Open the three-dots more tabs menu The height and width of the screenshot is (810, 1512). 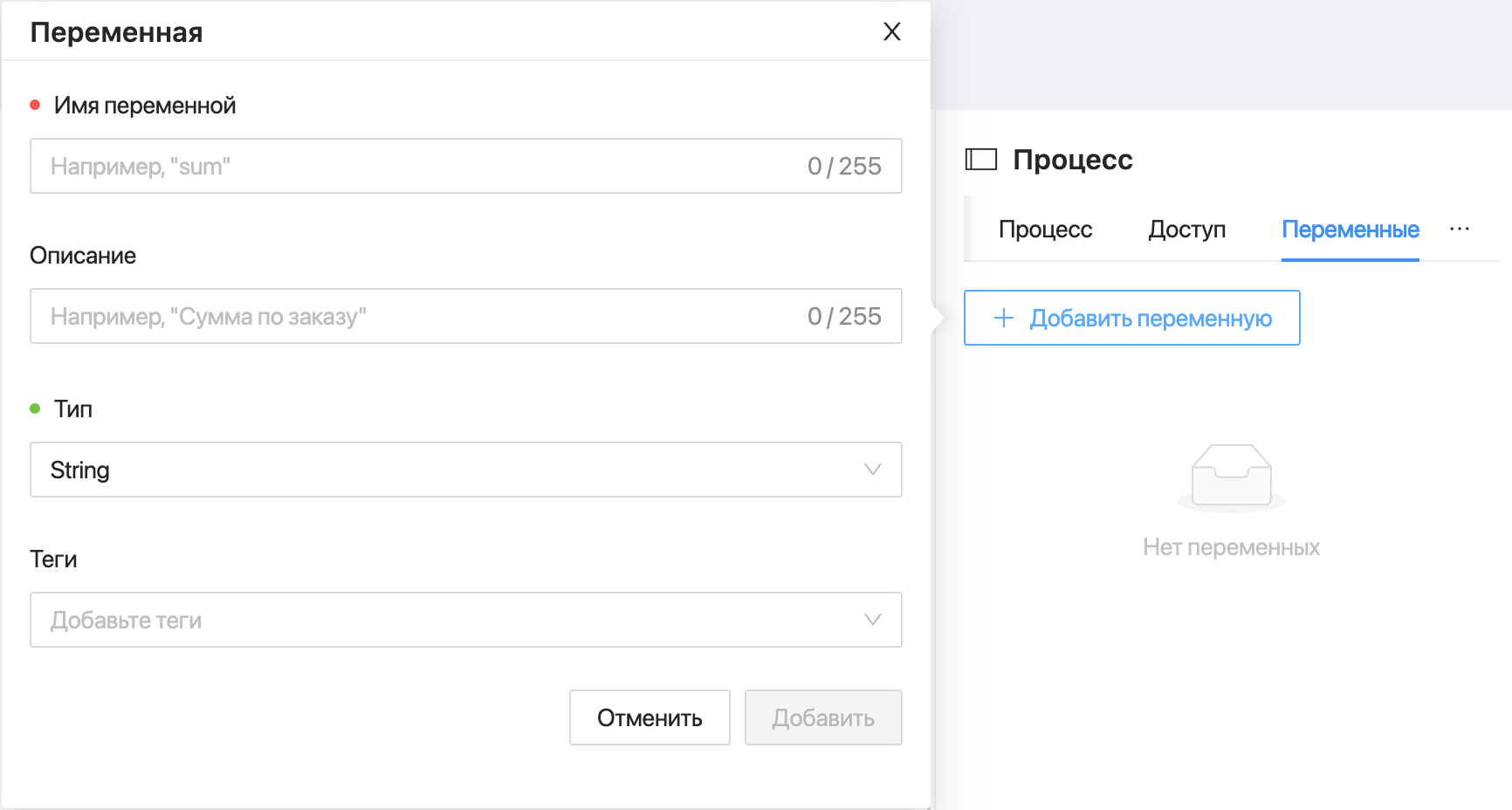(x=1459, y=230)
